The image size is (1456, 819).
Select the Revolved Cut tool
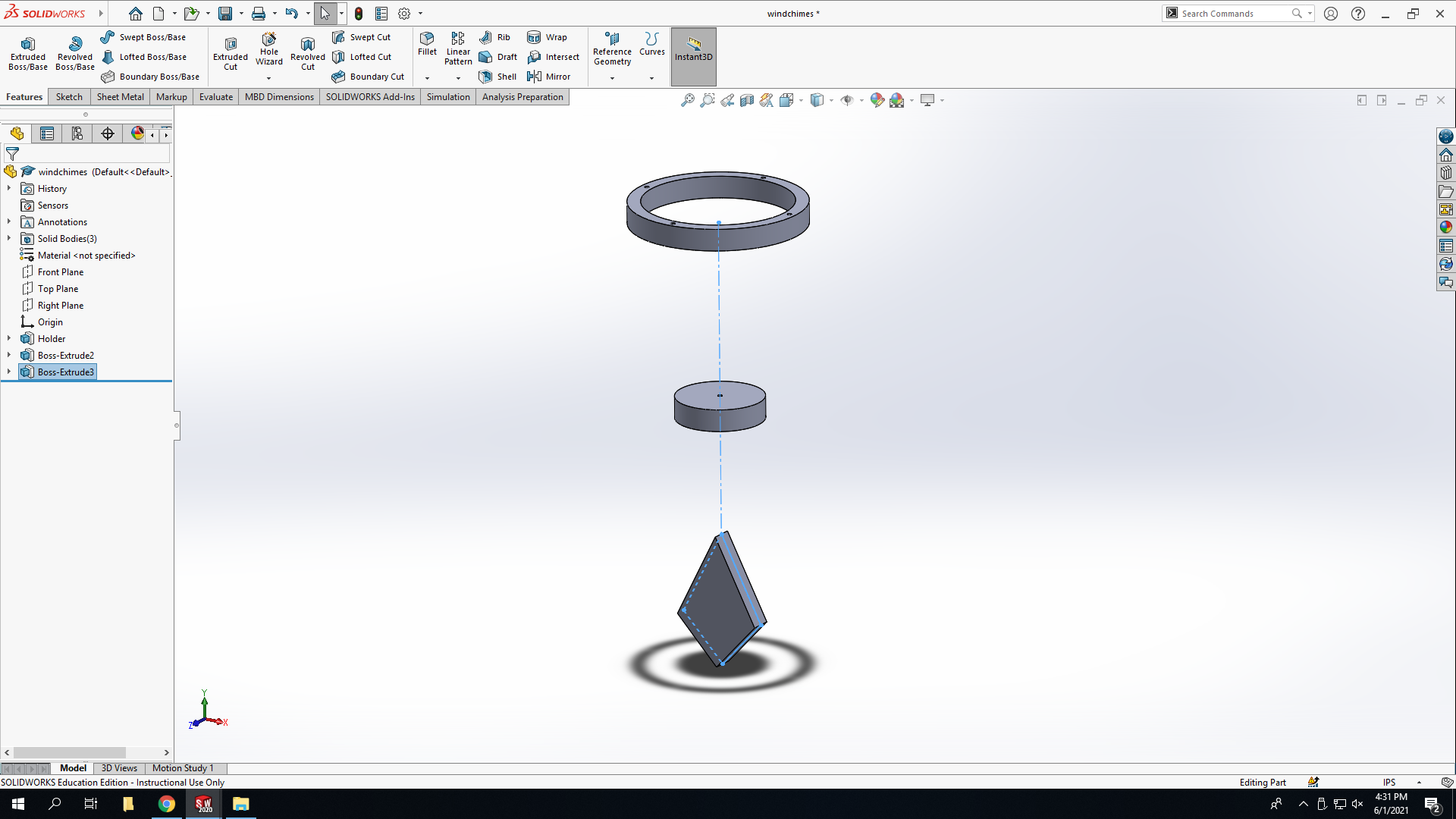[308, 53]
